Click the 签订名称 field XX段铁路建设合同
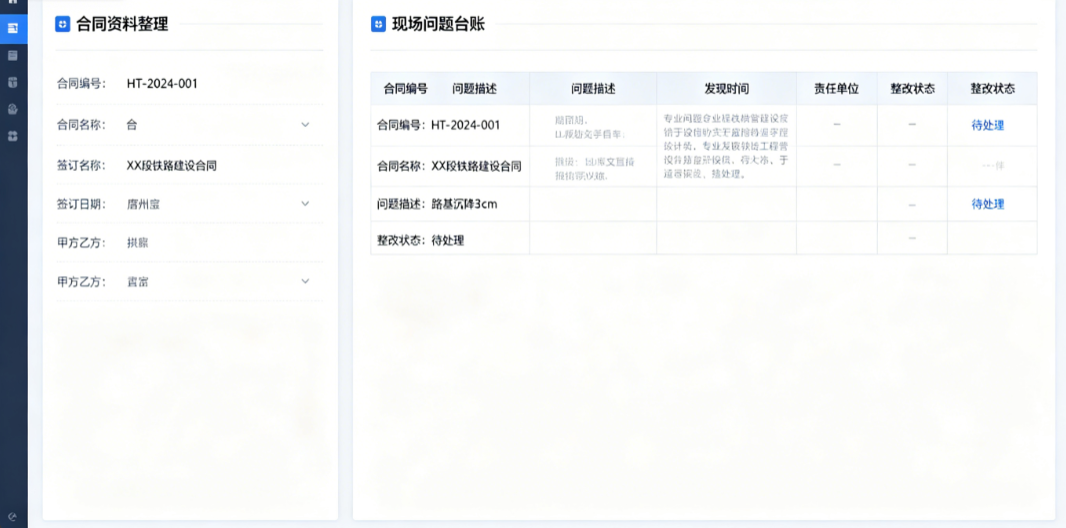 (x=171, y=165)
